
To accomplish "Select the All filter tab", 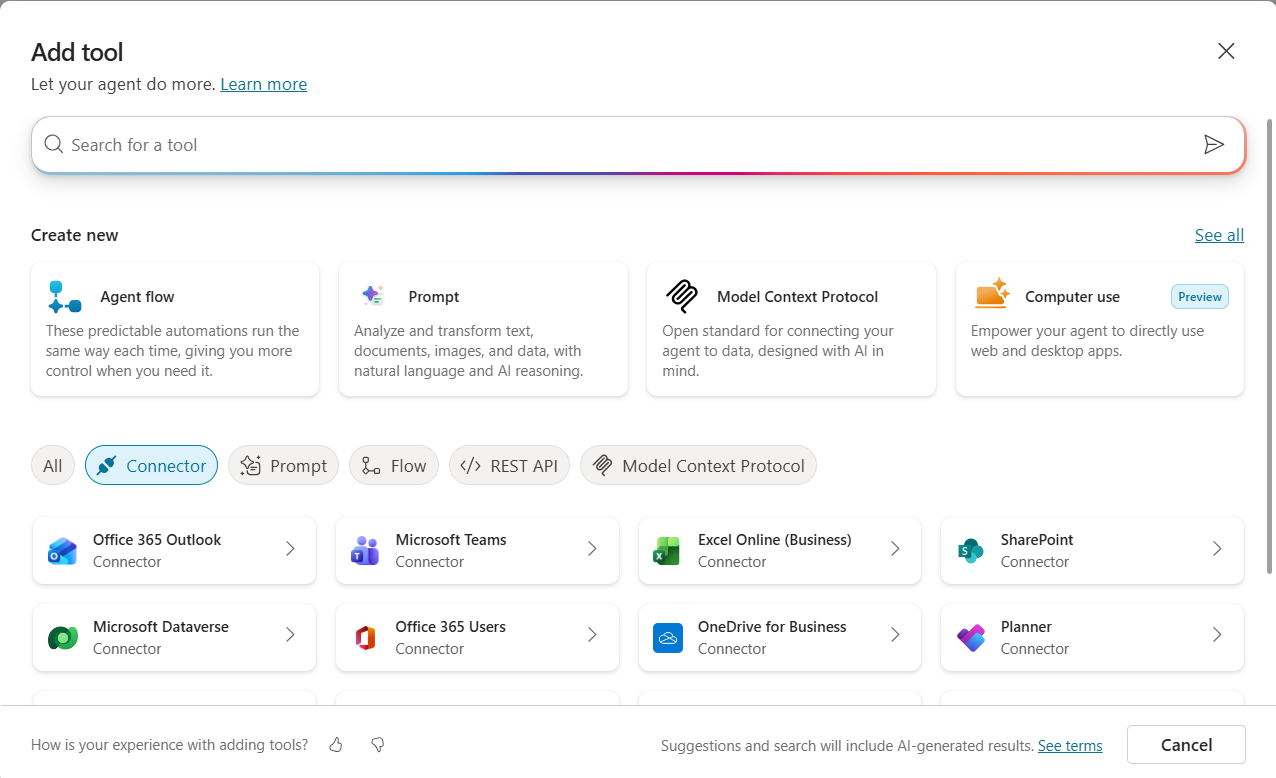I will point(53,465).
